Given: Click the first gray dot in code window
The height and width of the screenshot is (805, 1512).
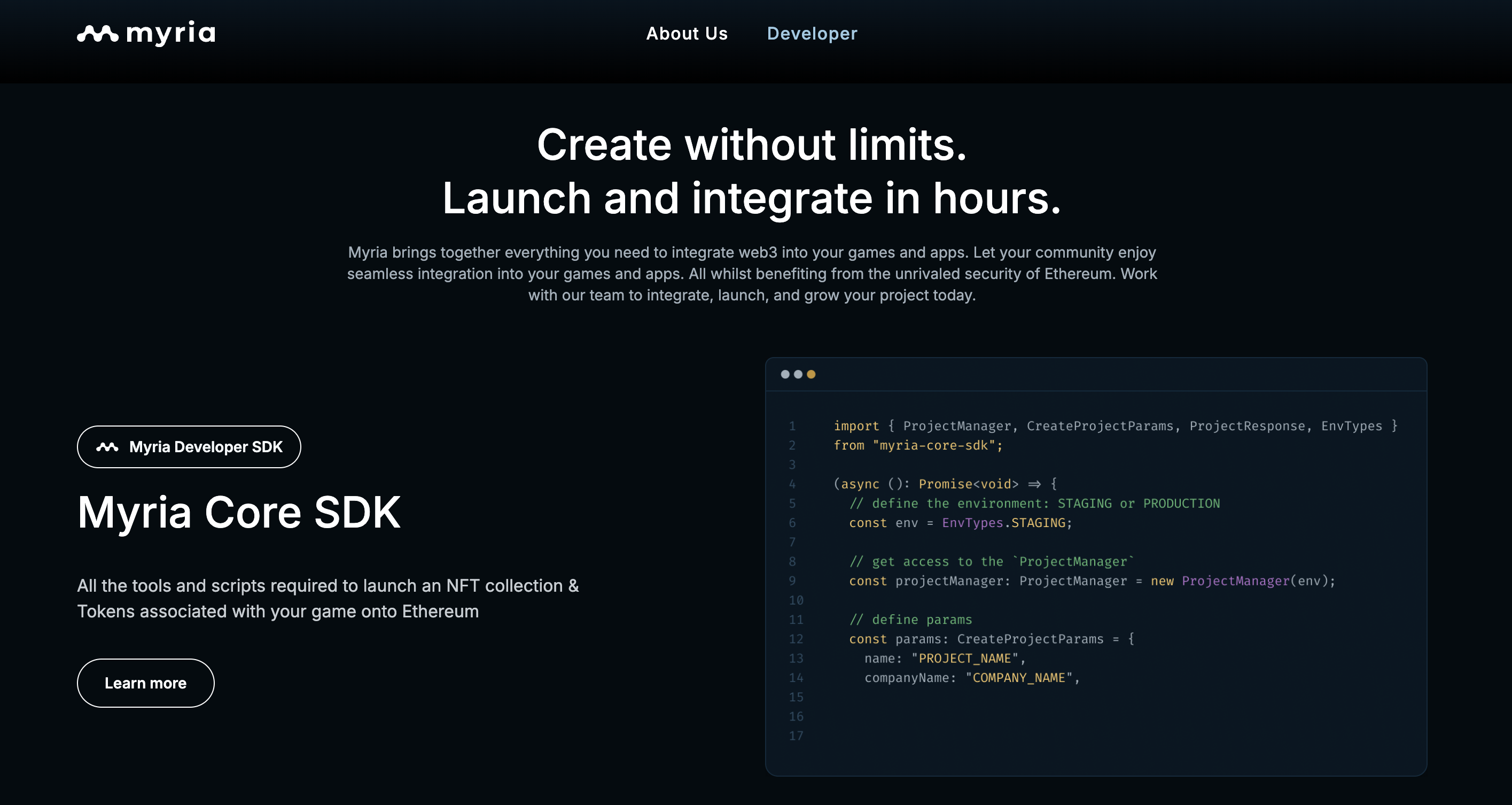Looking at the screenshot, I should (x=785, y=375).
